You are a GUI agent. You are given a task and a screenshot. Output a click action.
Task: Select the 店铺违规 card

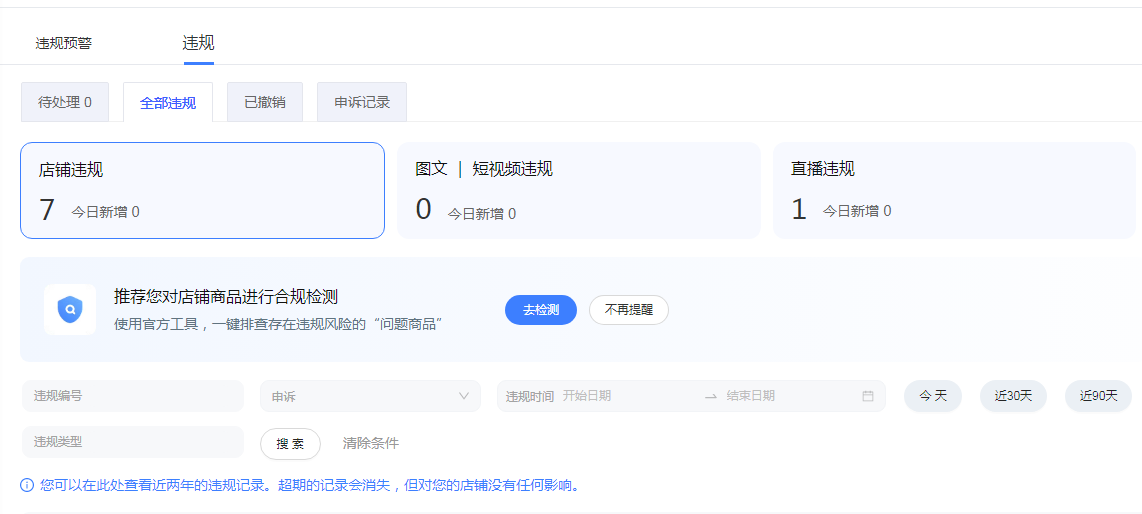[202, 190]
